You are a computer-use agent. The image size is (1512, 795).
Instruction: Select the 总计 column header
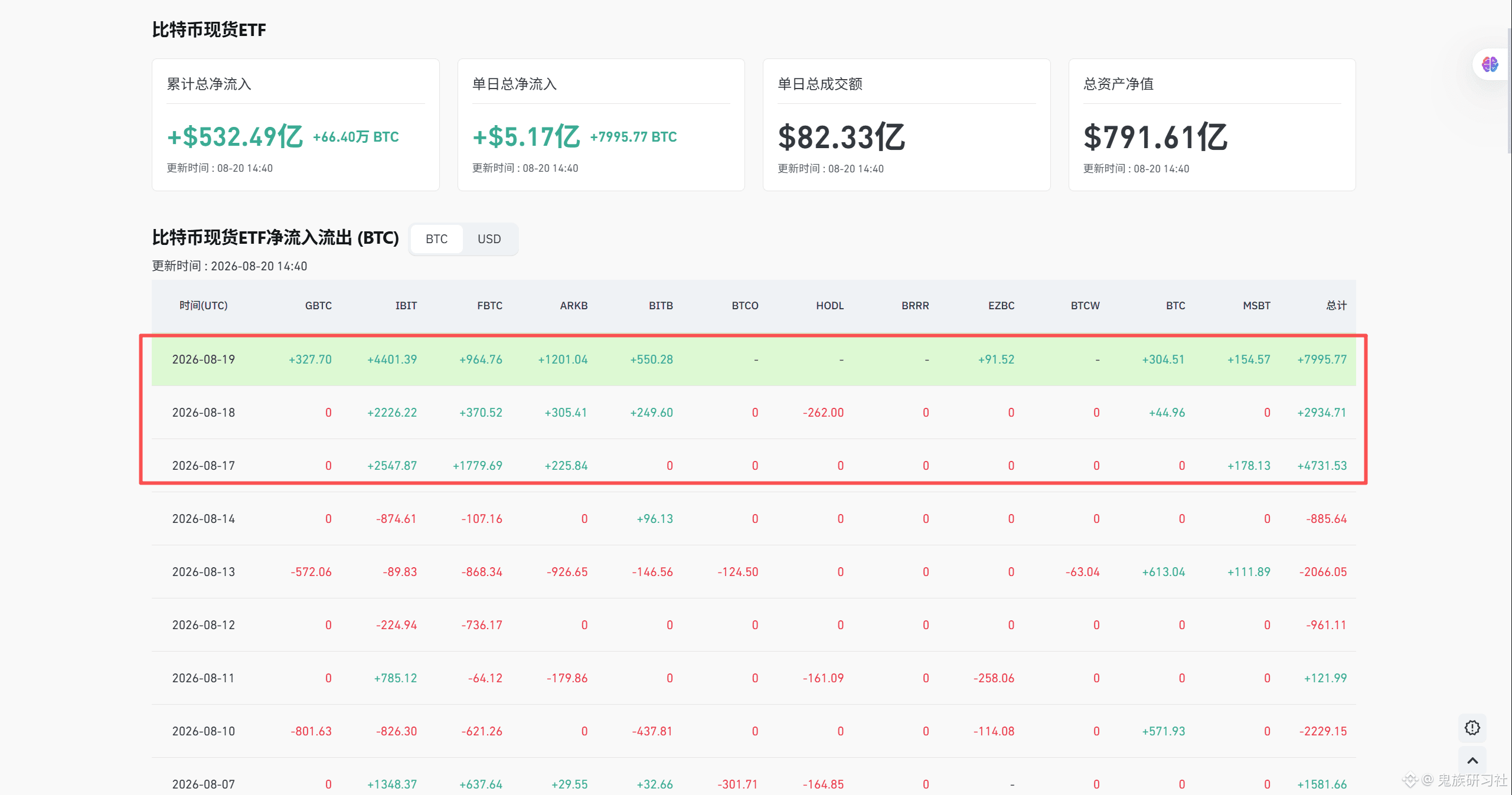click(1336, 306)
